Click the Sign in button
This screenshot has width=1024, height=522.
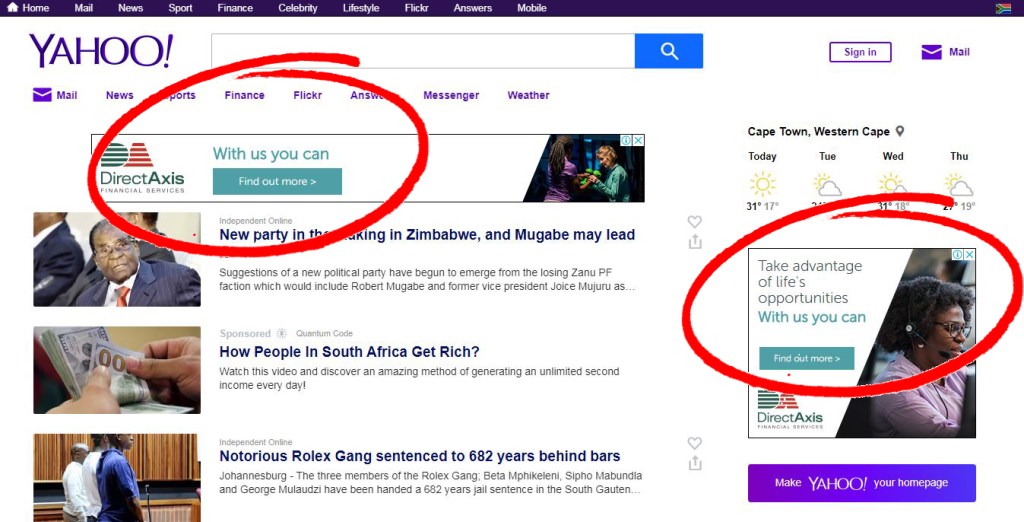pos(860,52)
